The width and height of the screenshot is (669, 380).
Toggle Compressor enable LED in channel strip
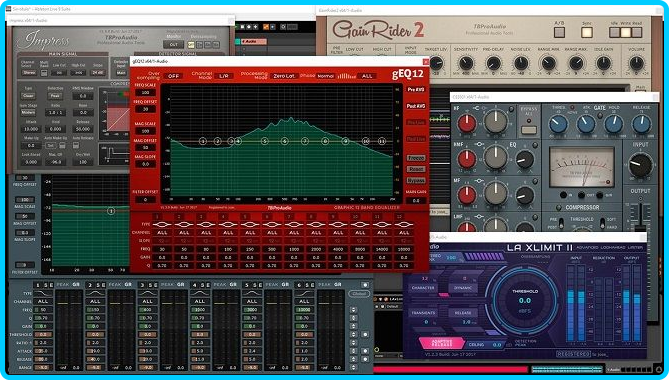(x=559, y=207)
